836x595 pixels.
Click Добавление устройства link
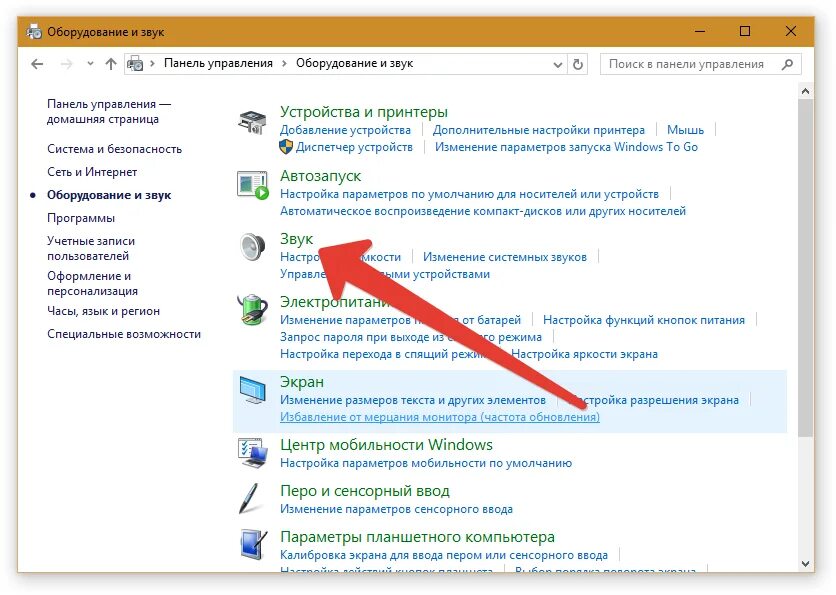pyautogui.click(x=345, y=130)
